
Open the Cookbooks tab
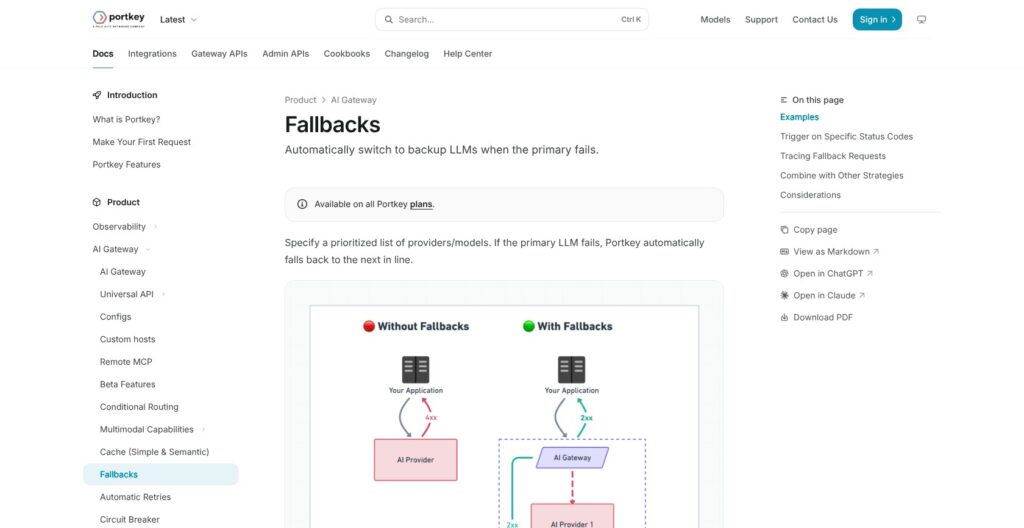[x=347, y=54]
